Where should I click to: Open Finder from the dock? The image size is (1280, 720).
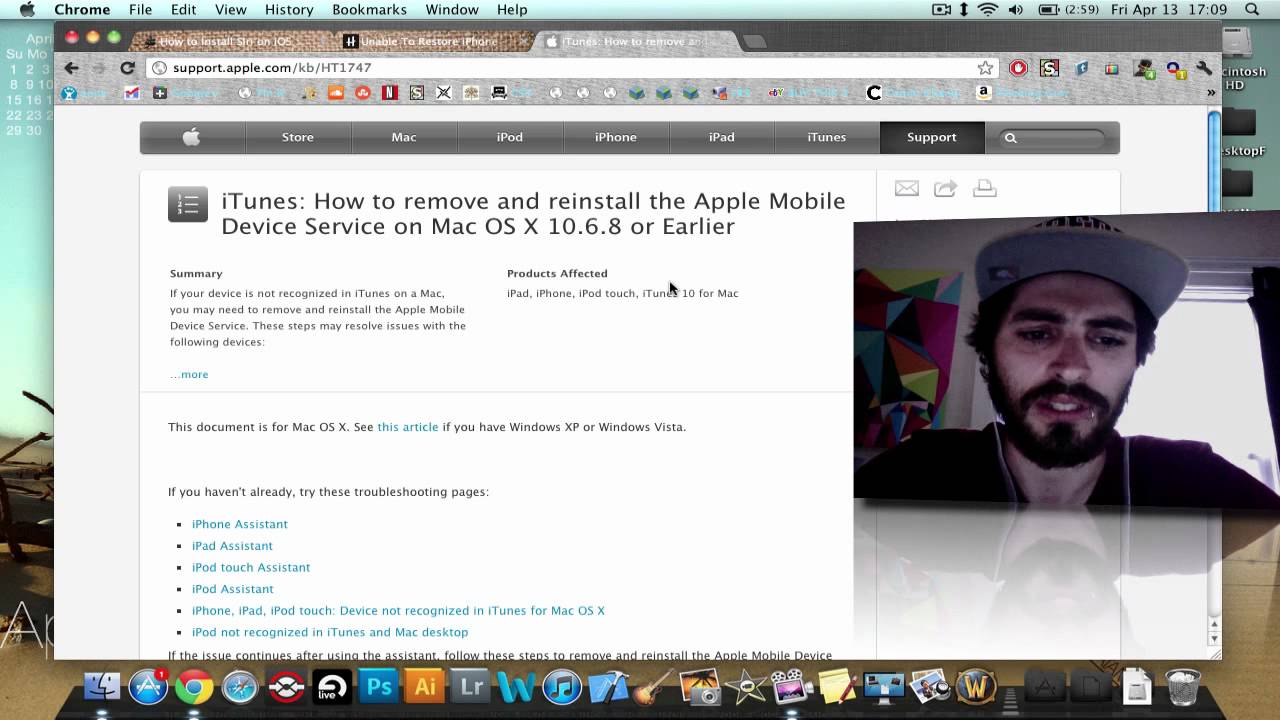101,688
